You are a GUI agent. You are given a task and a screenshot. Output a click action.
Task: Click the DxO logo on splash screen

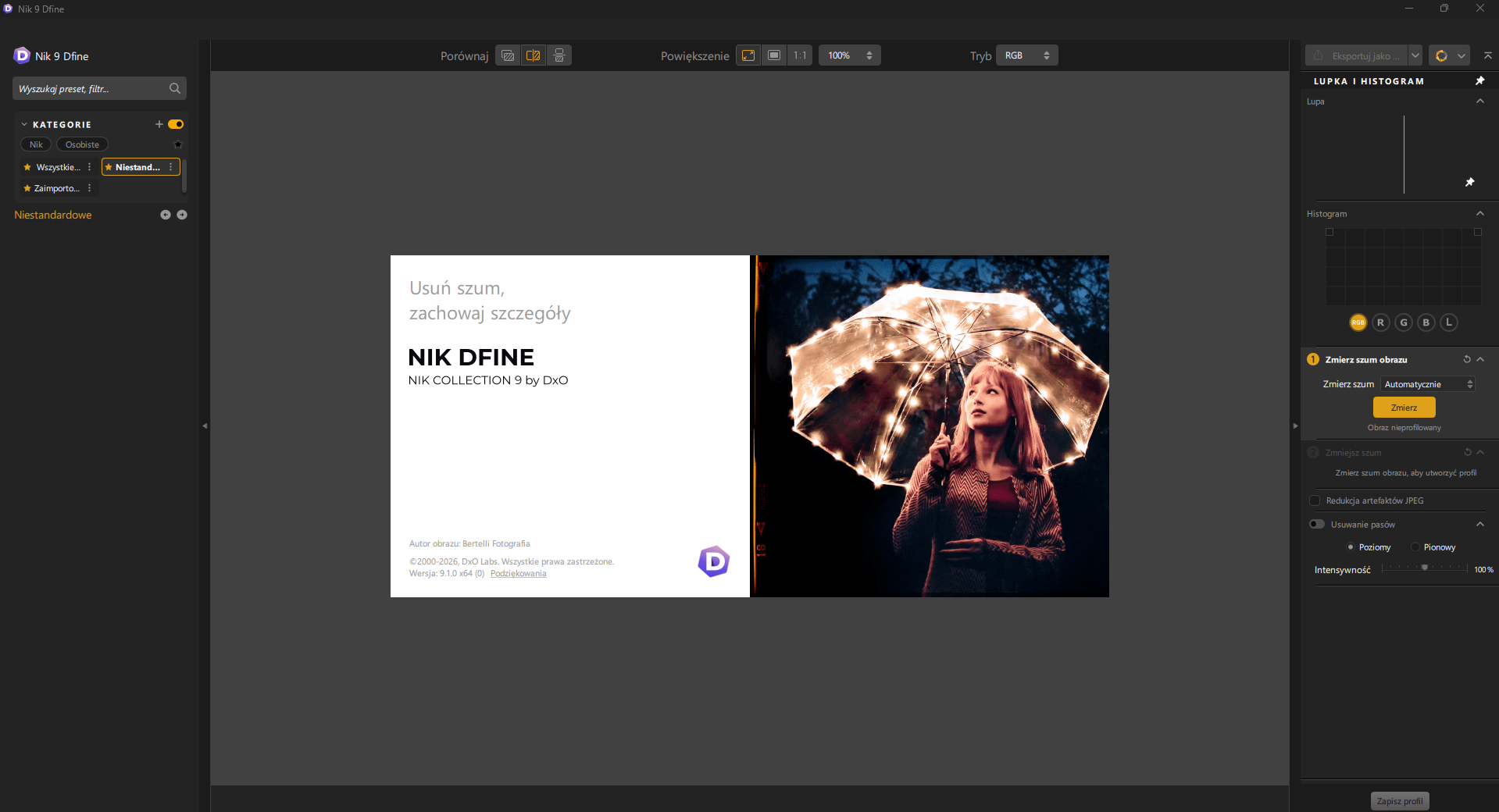(713, 561)
